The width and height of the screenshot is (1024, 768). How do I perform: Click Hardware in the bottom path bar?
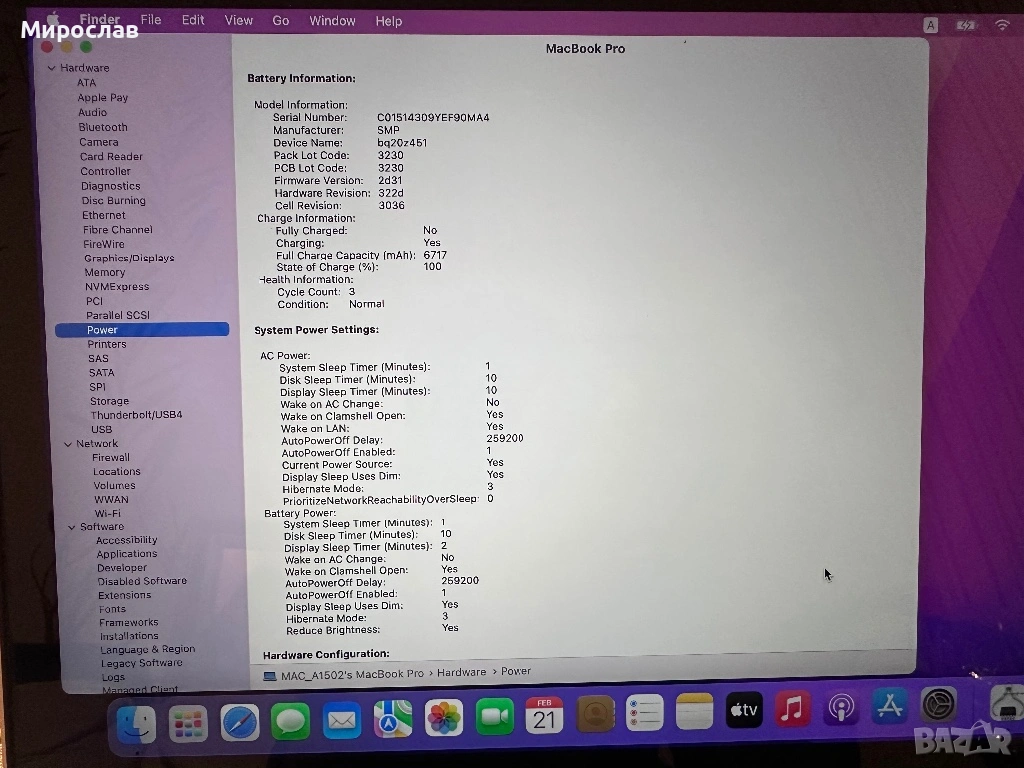click(461, 673)
